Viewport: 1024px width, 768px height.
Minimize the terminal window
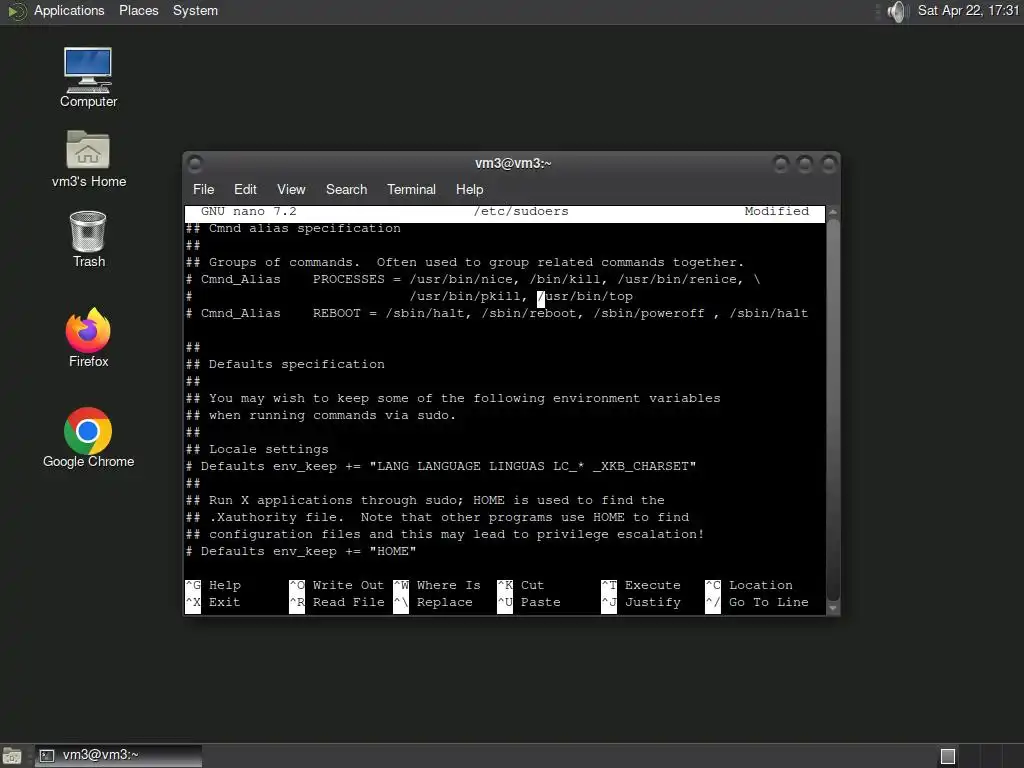coord(781,164)
